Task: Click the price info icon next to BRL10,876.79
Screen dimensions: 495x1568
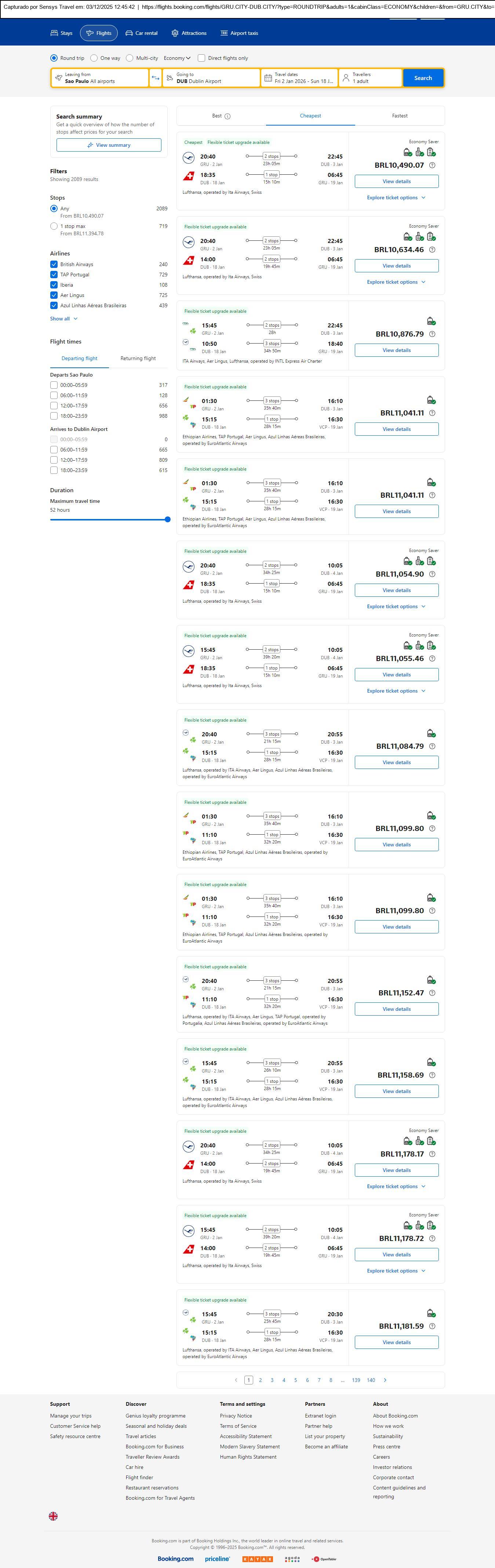Action: pos(432,334)
